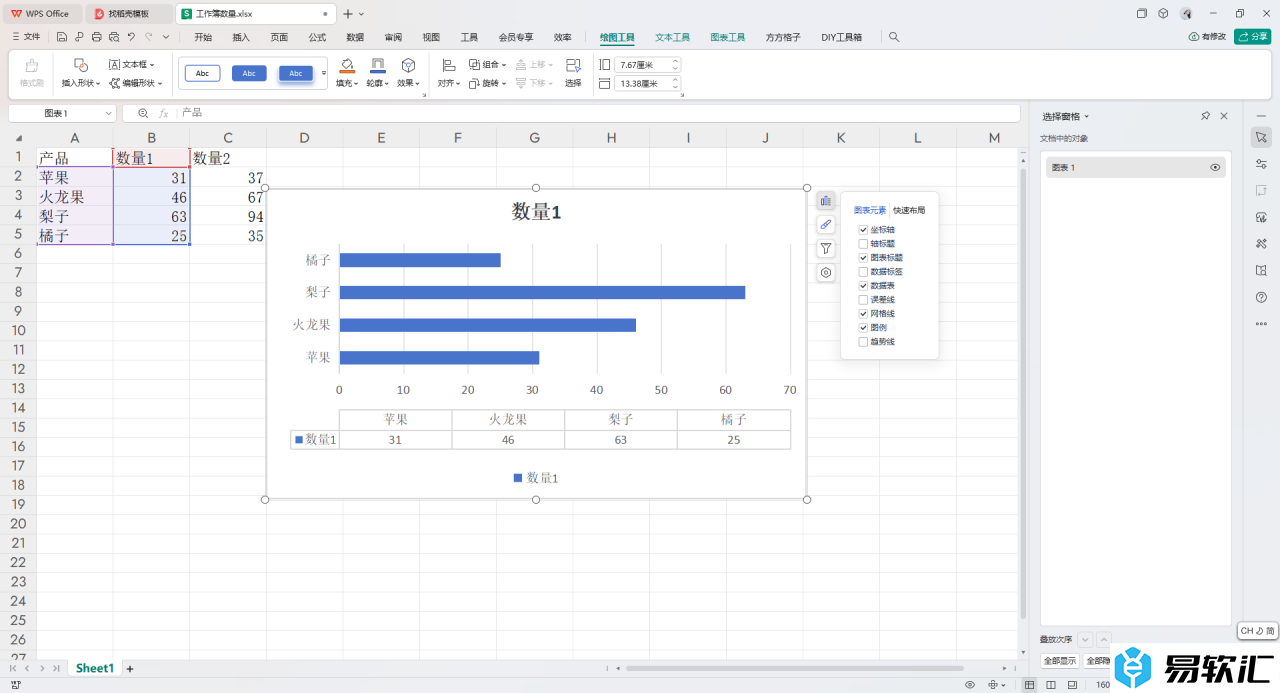
Task: Expand the 选择窗格 title dropdown
Action: tap(1087, 117)
